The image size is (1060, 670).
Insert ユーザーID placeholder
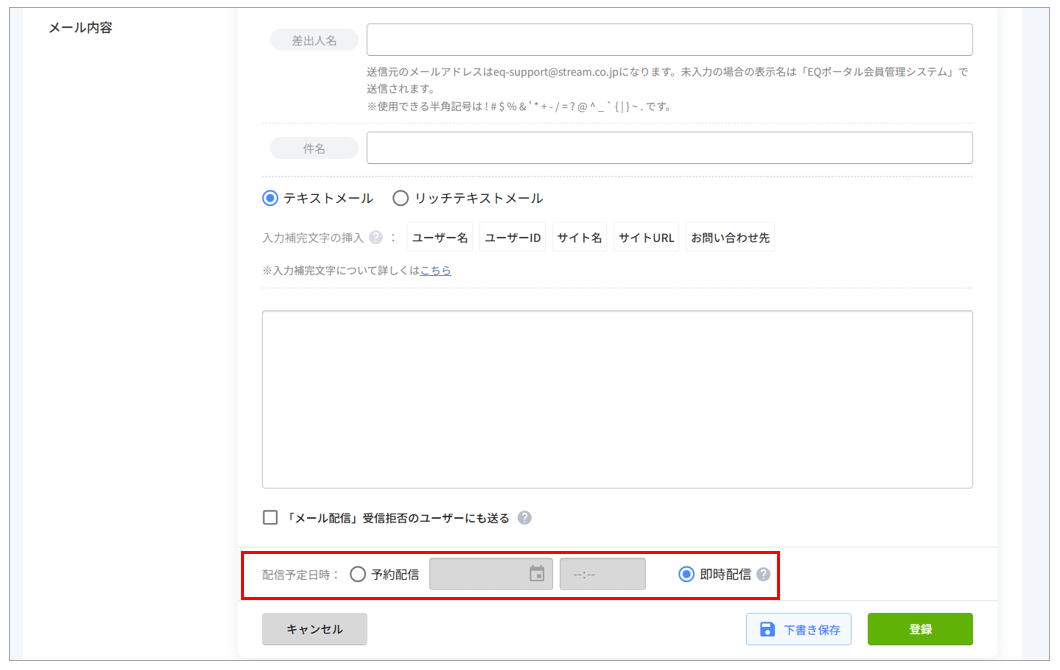(512, 237)
